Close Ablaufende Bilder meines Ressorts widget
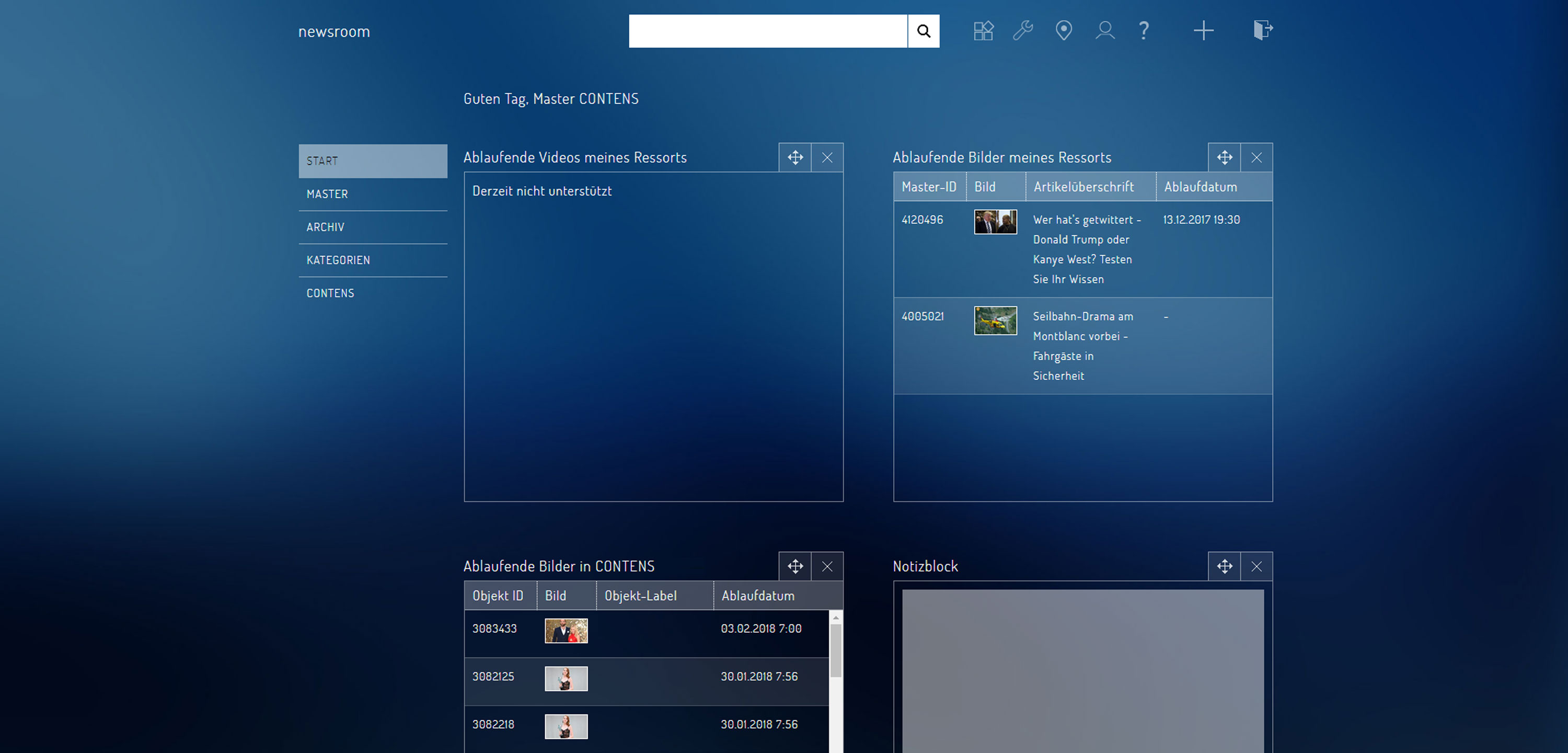 coord(1256,158)
